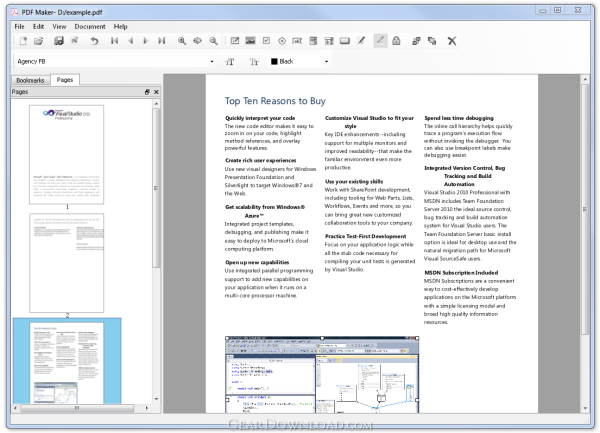Open the Document menu

[x=90, y=26]
